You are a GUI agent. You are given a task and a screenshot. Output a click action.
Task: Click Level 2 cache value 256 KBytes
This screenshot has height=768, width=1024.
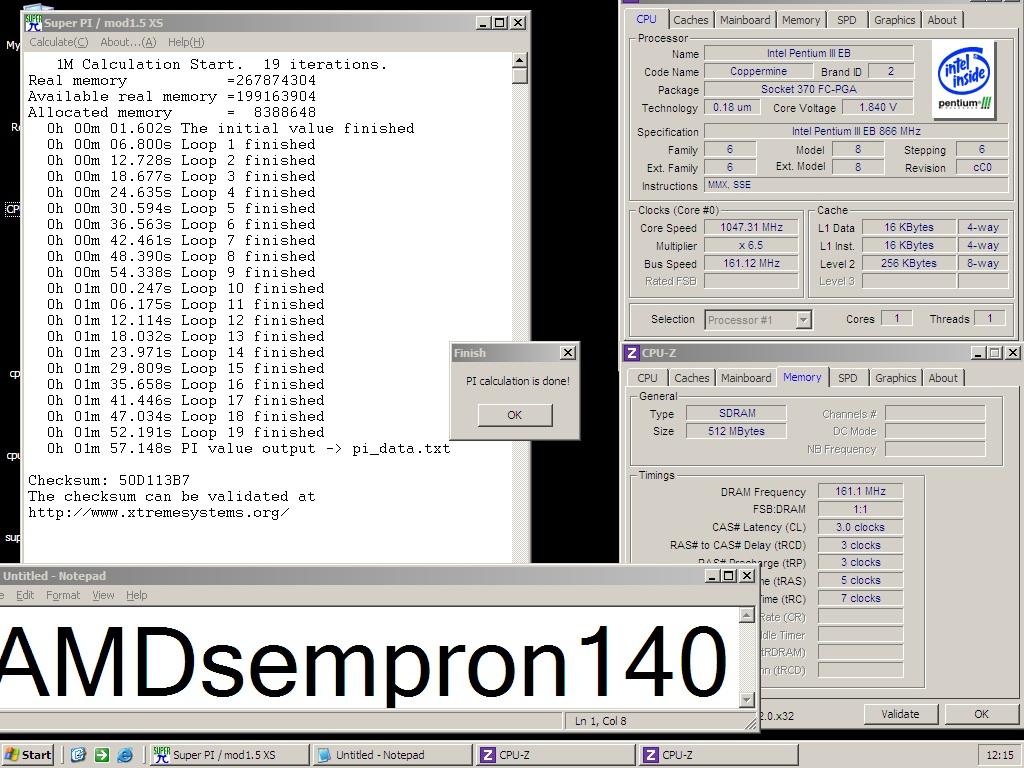[x=908, y=263]
